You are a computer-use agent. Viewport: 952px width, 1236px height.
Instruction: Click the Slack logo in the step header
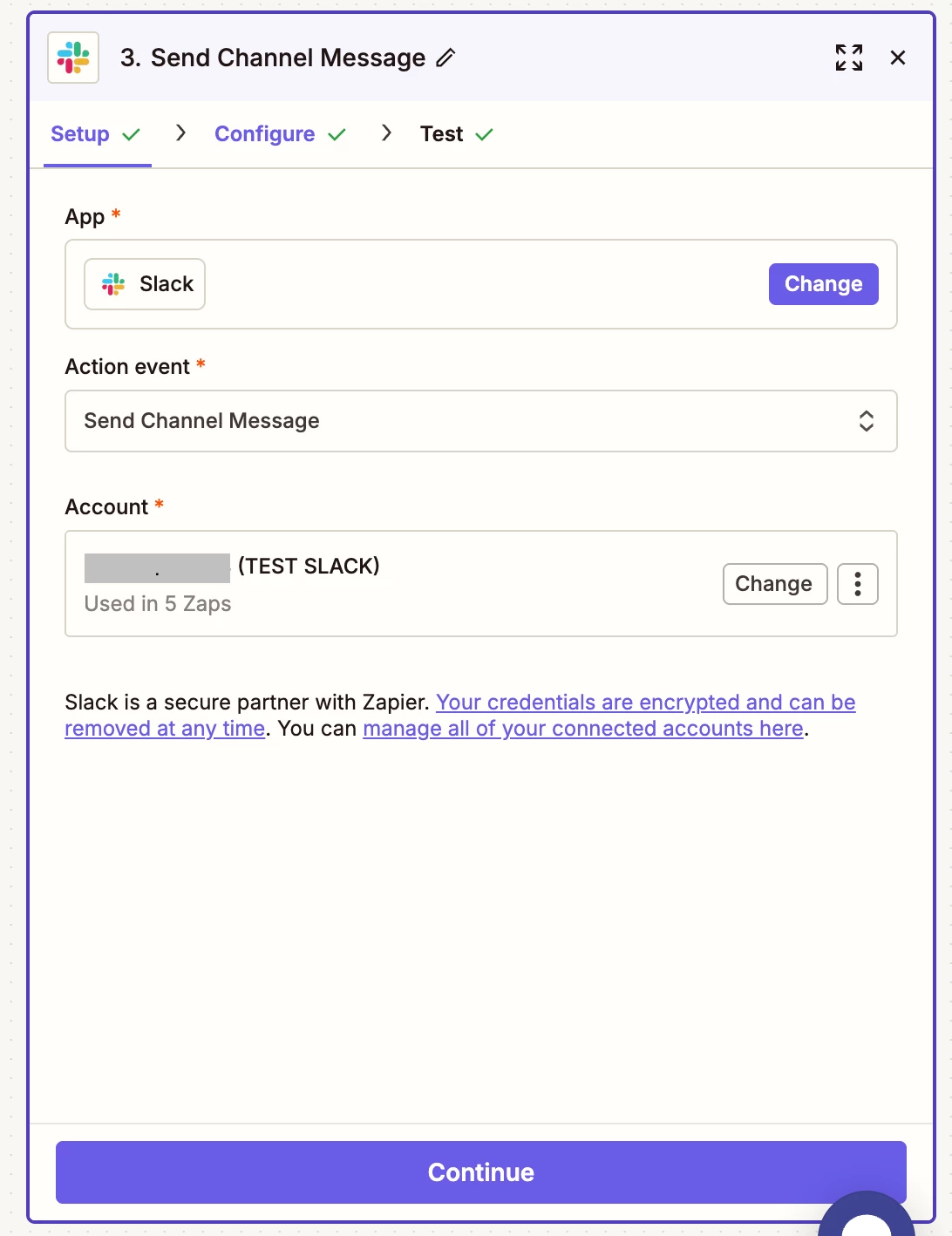(73, 58)
